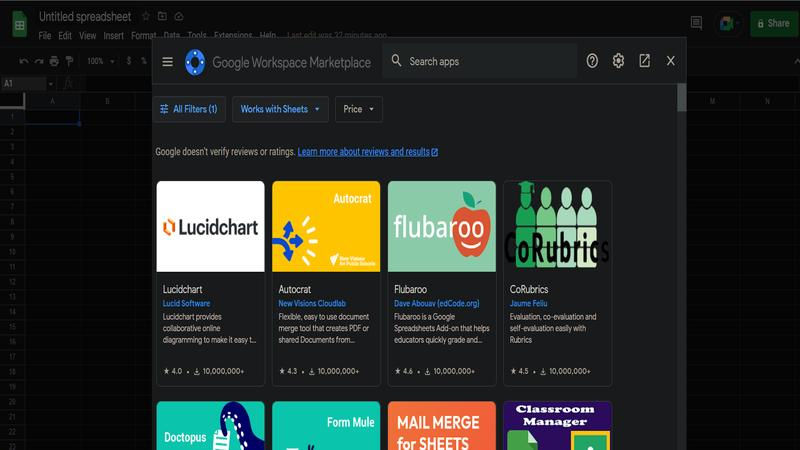
Task: Open the File menu
Action: (45, 36)
